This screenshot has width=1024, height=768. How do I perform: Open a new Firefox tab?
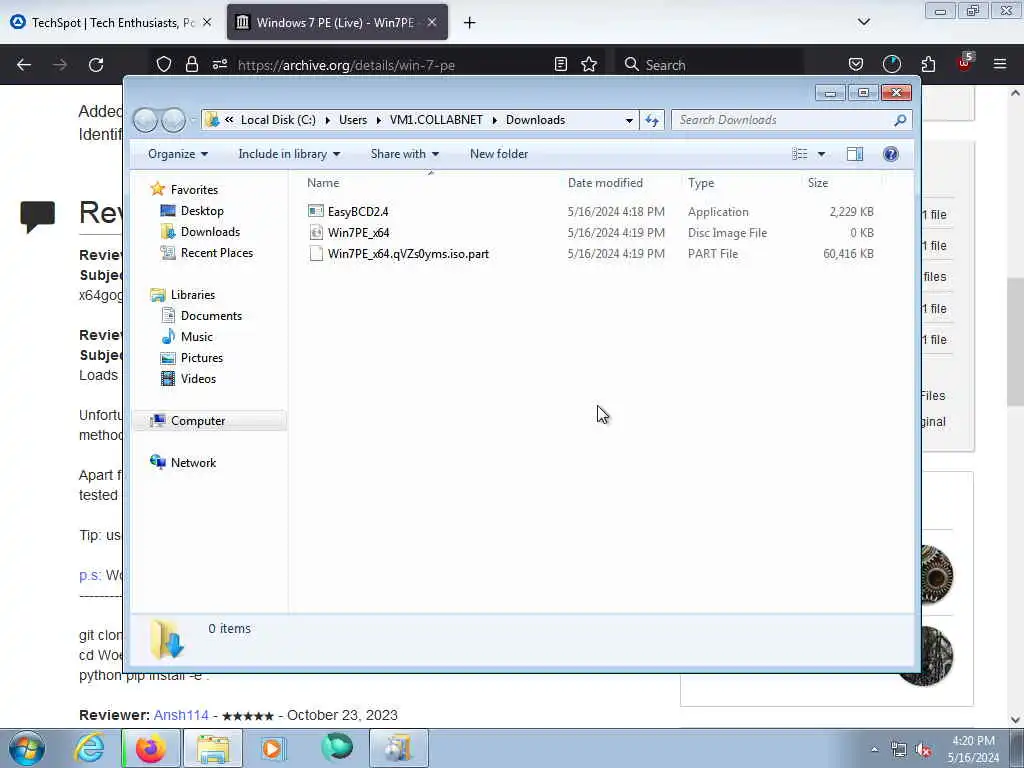point(470,23)
